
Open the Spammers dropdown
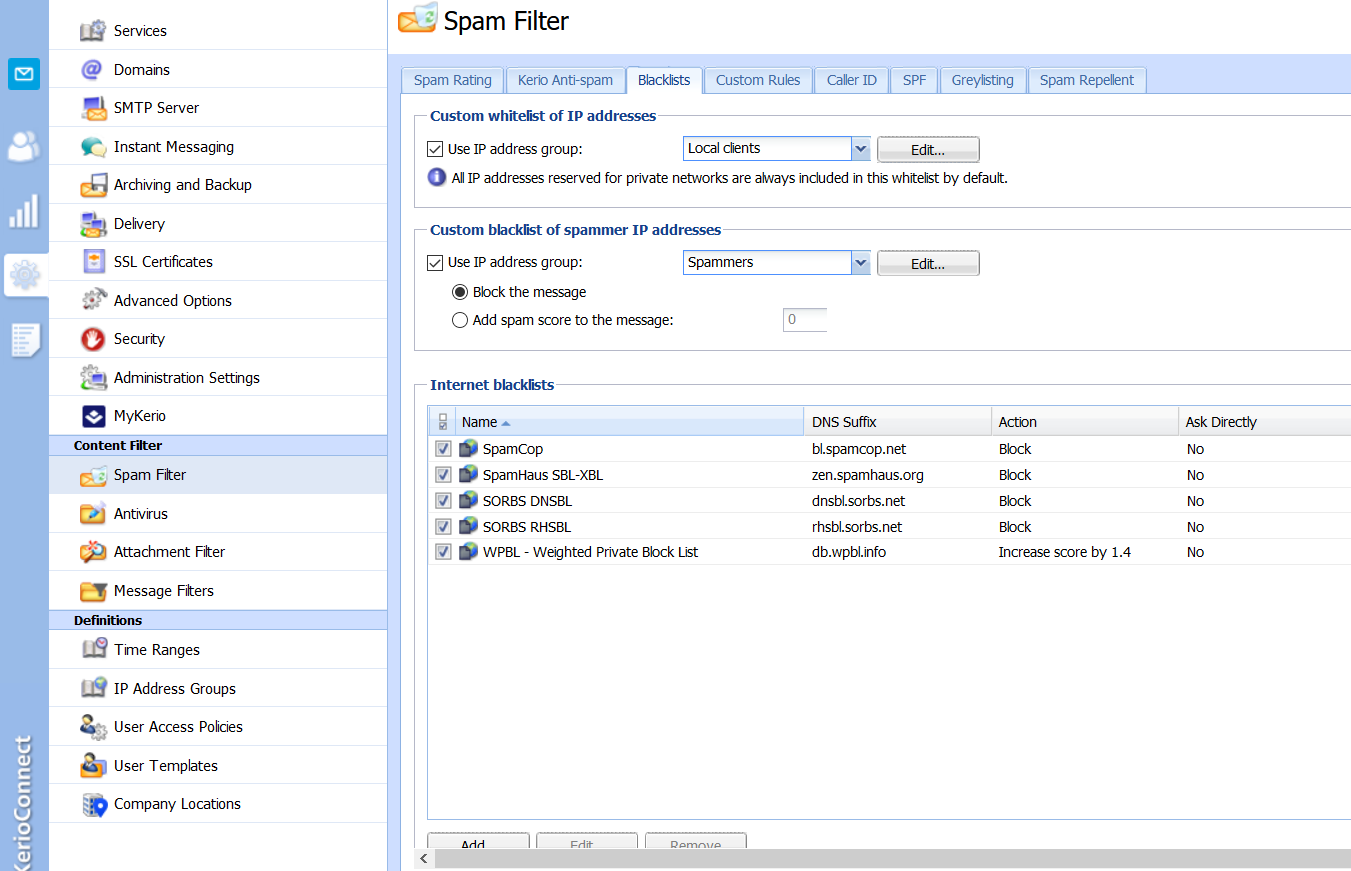(x=860, y=263)
